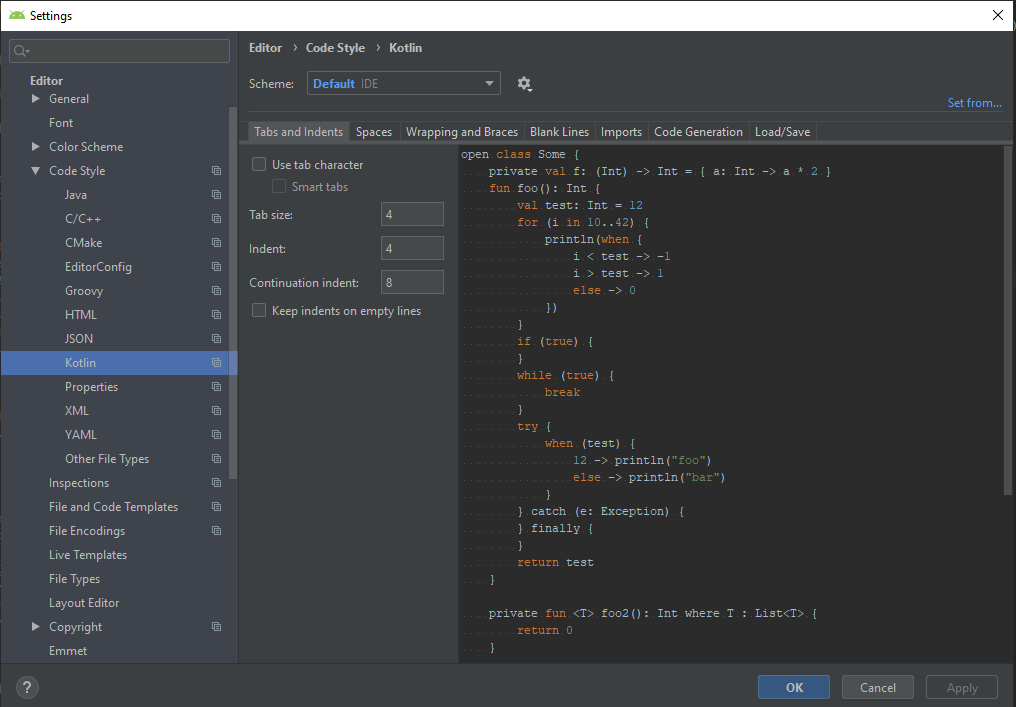Expand the General tree item
The width and height of the screenshot is (1016, 707).
pyautogui.click(x=34, y=98)
